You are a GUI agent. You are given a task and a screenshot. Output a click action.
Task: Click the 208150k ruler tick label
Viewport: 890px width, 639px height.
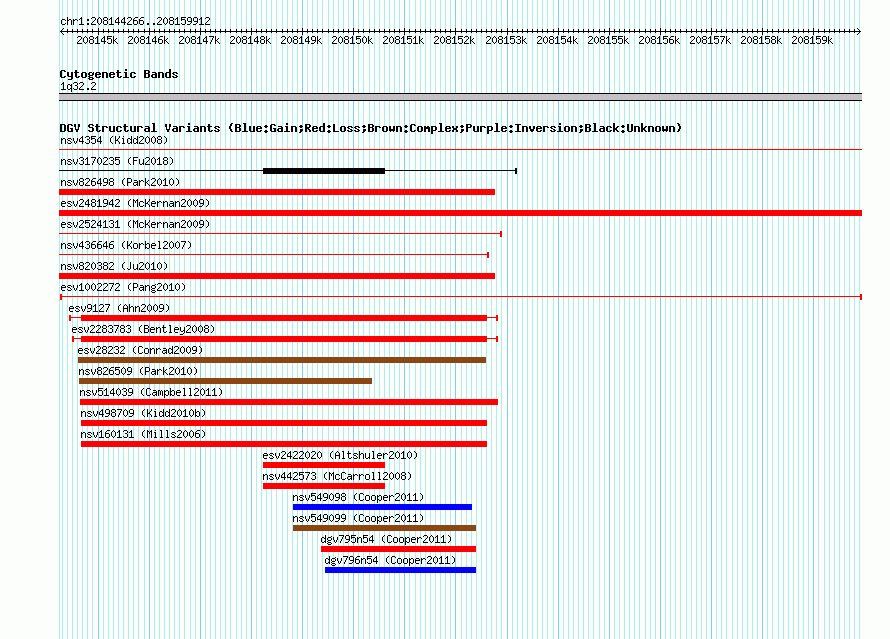coord(352,40)
